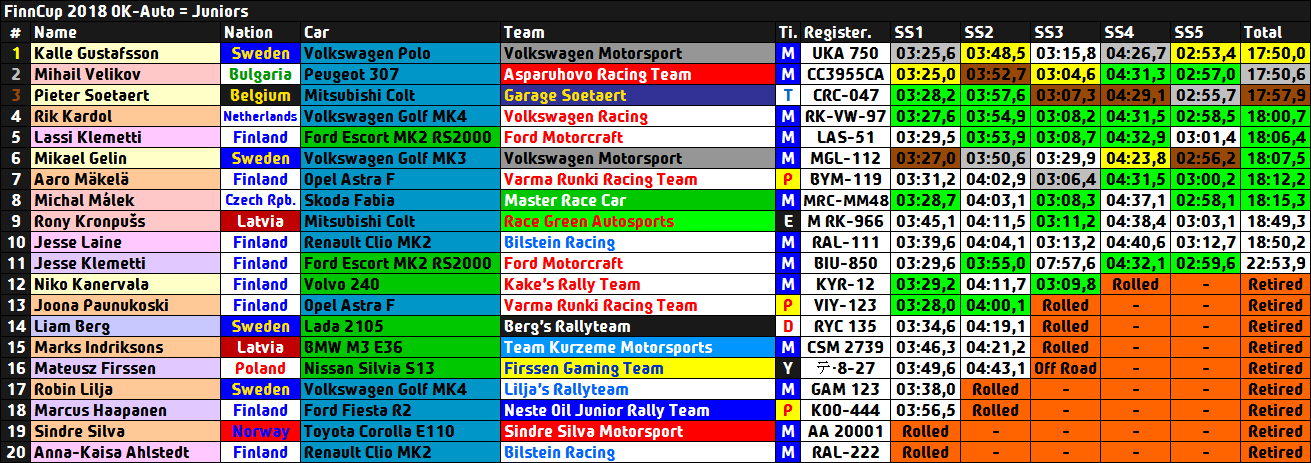Select register plate 'CSM 2739'
The image size is (1311, 463).
click(845, 347)
